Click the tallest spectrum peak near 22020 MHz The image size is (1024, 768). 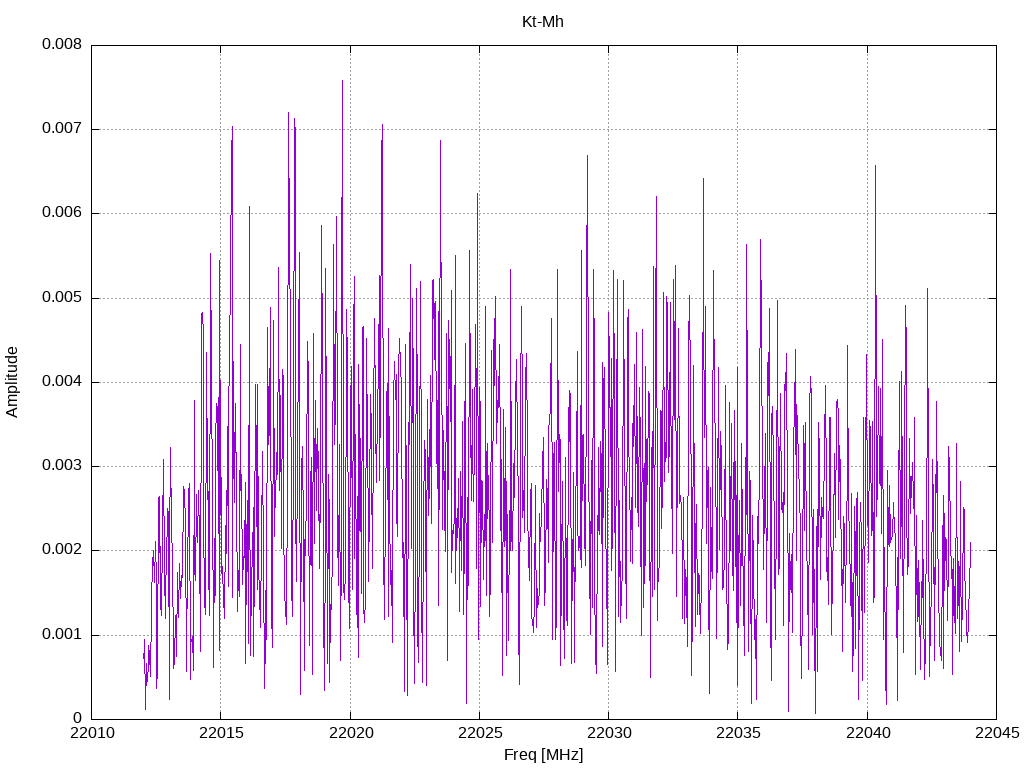[342, 82]
